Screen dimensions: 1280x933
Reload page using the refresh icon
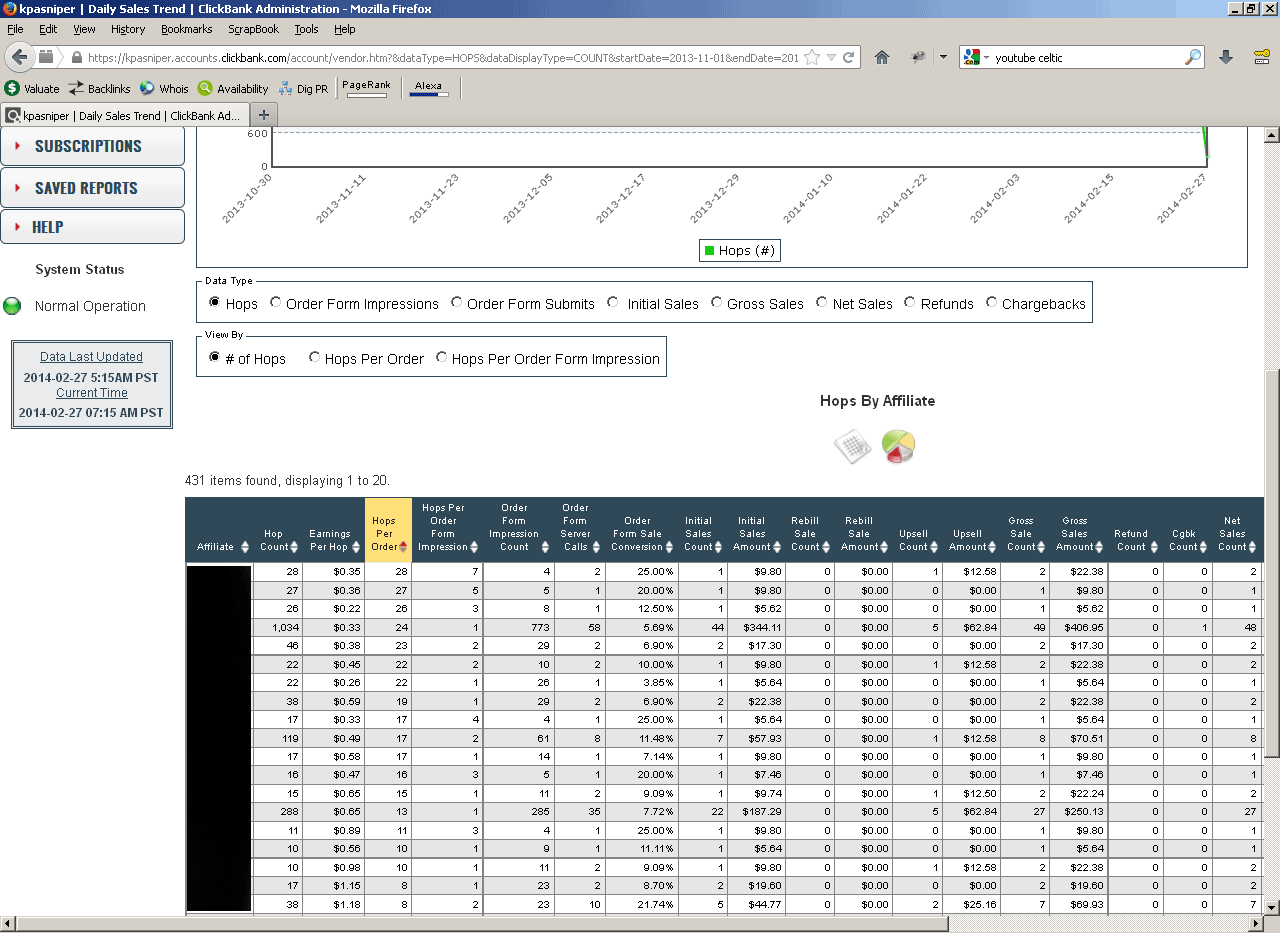point(849,57)
